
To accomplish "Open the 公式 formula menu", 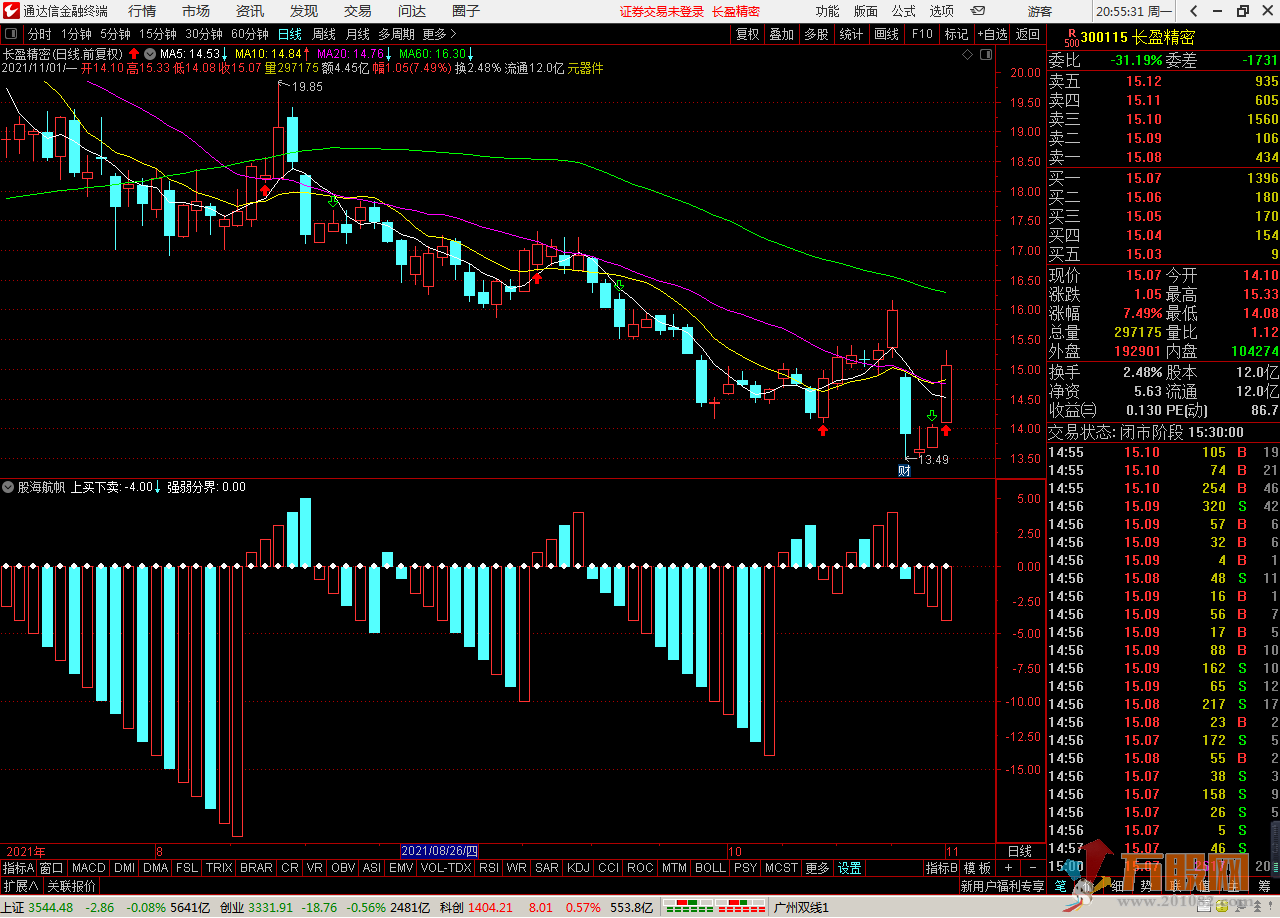I will [x=904, y=11].
